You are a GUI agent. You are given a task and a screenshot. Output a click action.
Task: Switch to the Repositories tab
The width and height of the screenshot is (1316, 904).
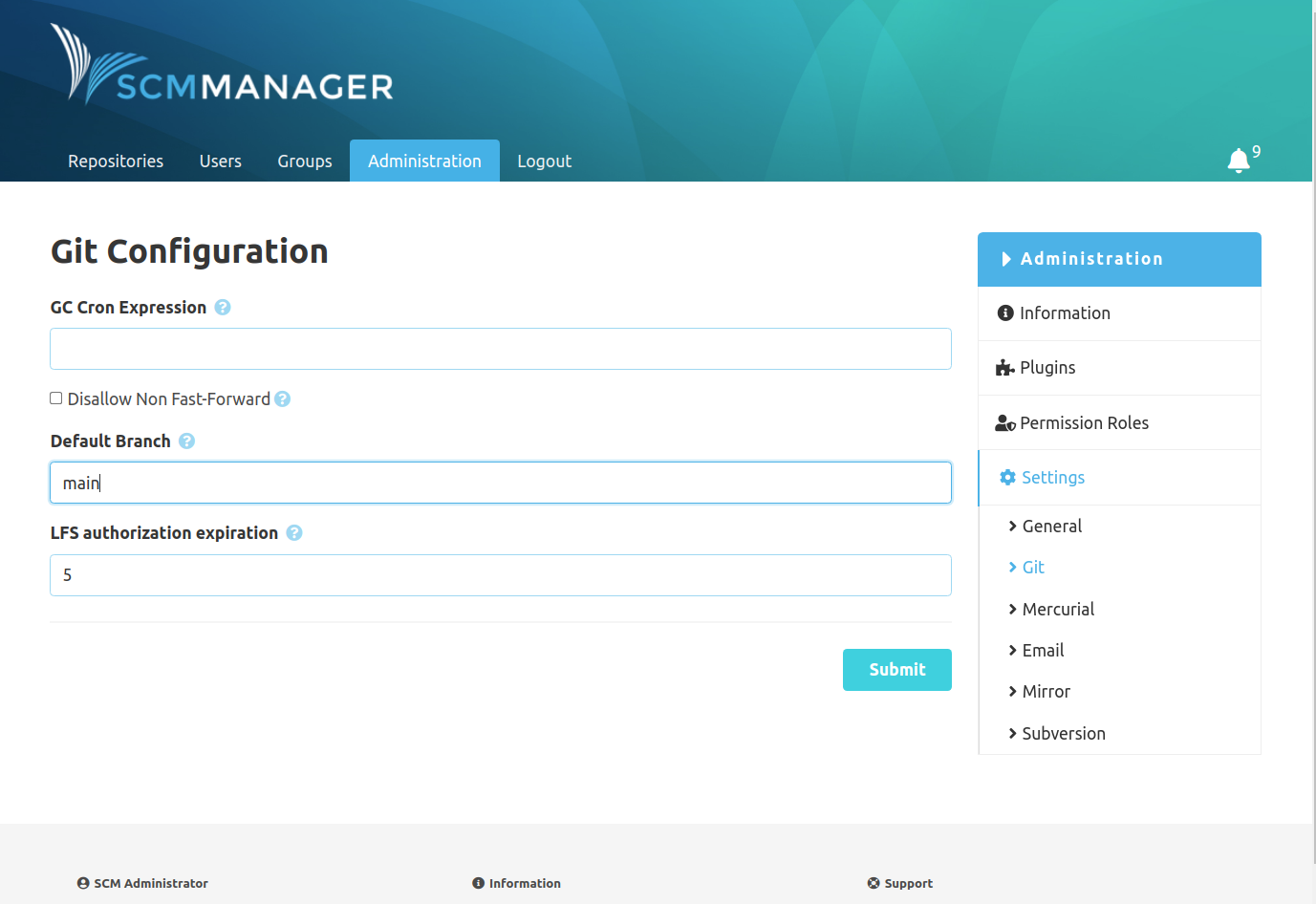[x=115, y=161]
